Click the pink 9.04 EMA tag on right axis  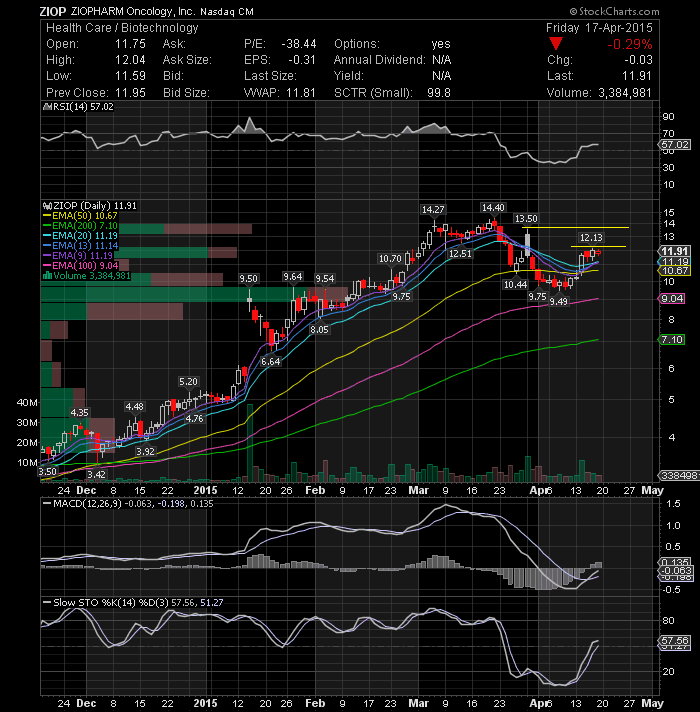[x=672, y=298]
